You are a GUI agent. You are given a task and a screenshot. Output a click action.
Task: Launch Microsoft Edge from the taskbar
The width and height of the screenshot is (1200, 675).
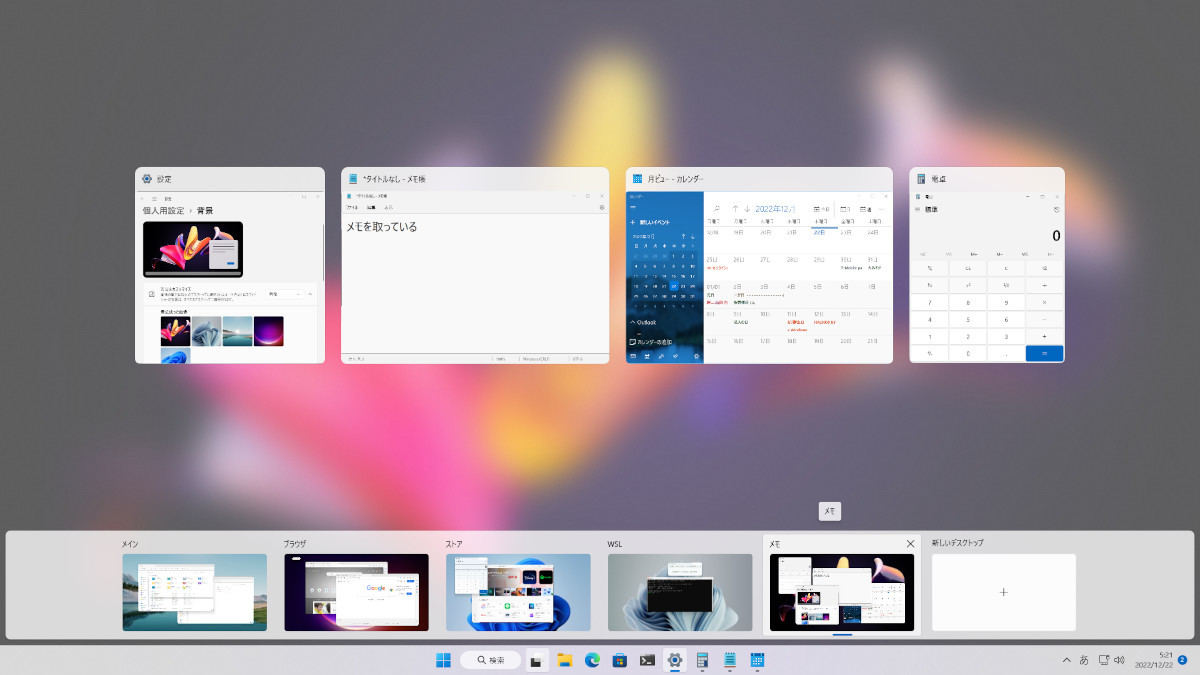[592, 660]
